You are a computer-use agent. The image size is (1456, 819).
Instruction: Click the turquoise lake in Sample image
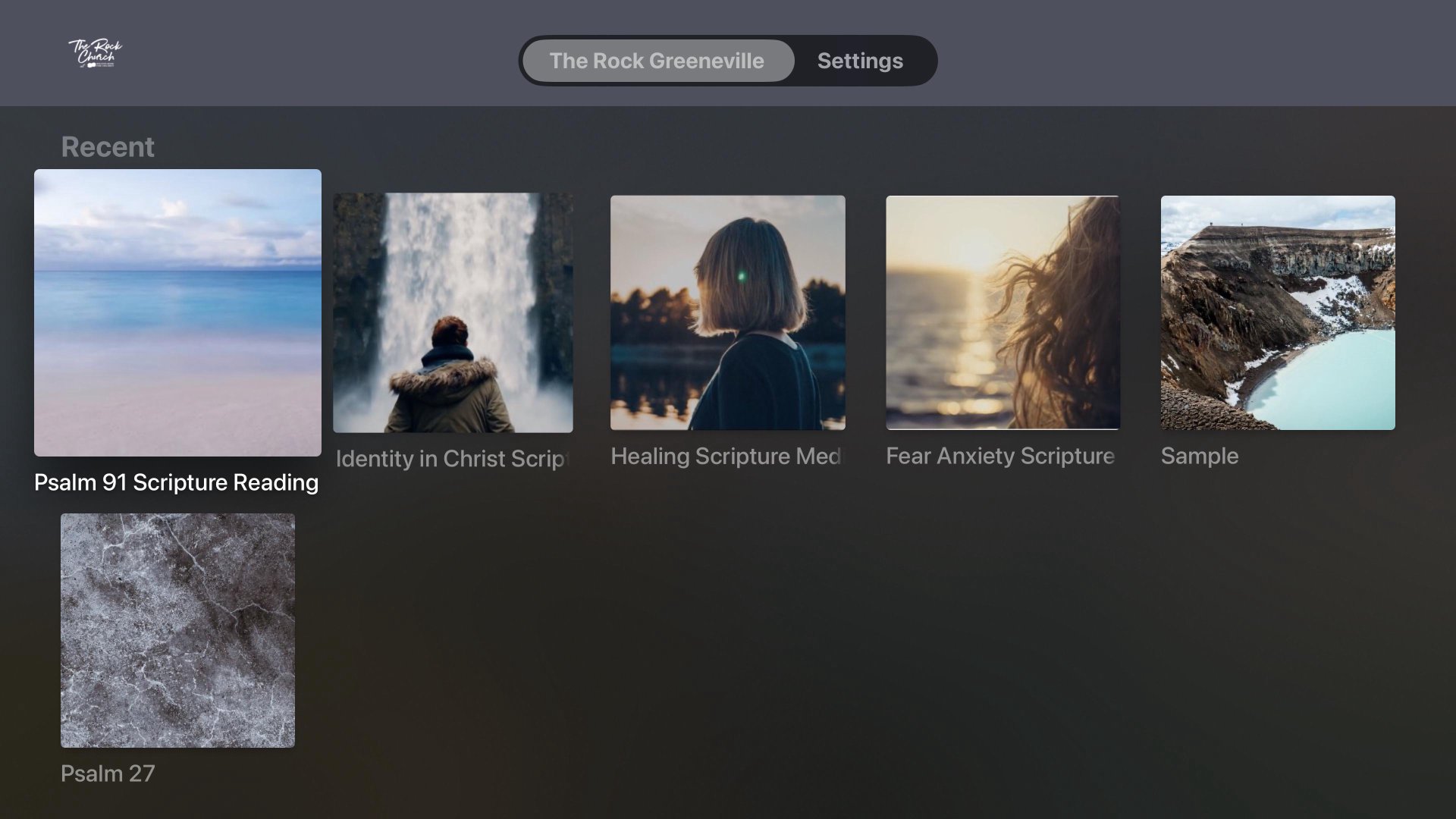[x=1335, y=379]
